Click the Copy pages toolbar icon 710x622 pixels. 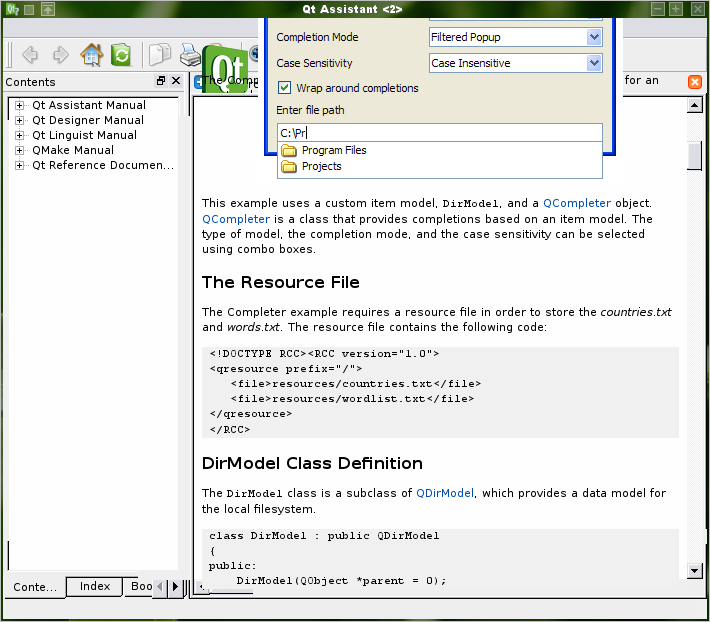coord(160,55)
